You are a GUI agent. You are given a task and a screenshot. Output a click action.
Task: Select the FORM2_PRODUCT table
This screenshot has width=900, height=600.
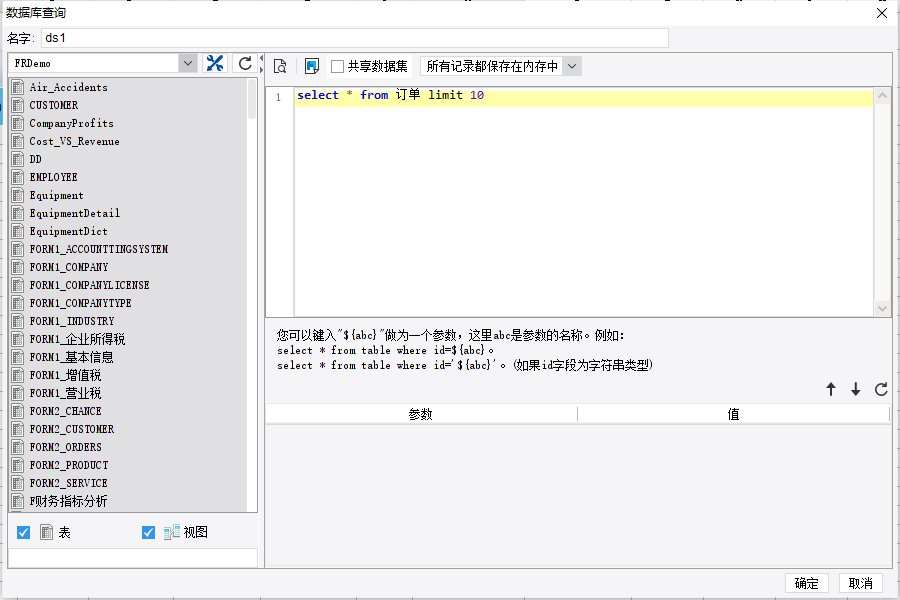(x=69, y=465)
